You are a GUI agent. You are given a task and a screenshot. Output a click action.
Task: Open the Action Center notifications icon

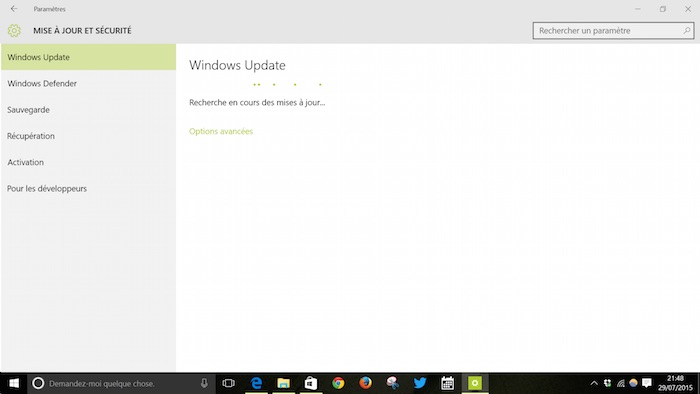pos(647,383)
